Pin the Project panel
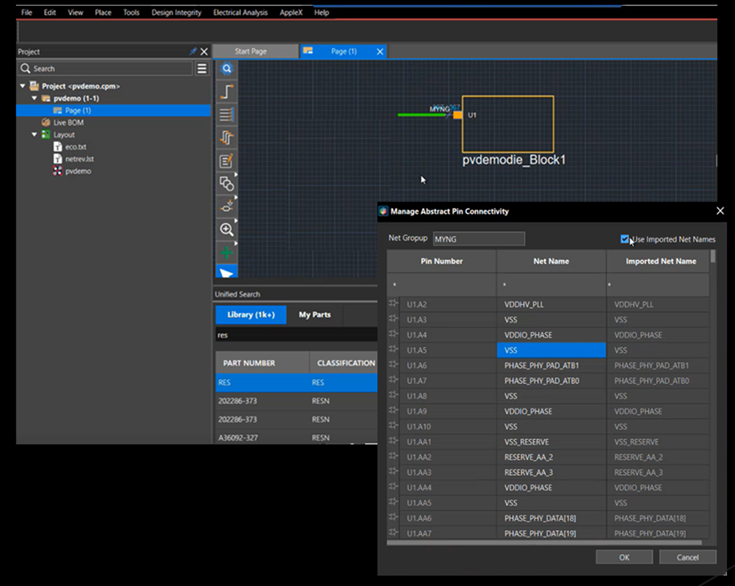Image resolution: width=735 pixels, height=586 pixels. [x=192, y=51]
